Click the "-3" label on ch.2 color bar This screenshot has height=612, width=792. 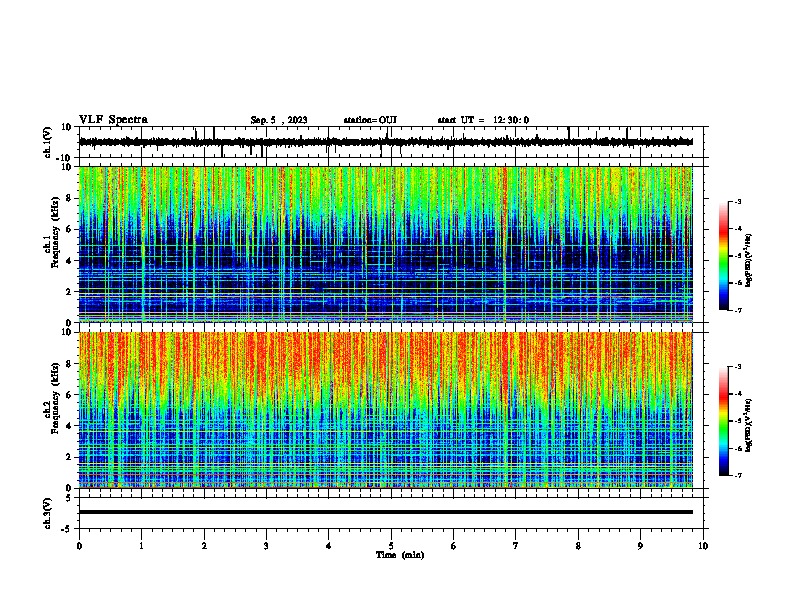pos(738,367)
